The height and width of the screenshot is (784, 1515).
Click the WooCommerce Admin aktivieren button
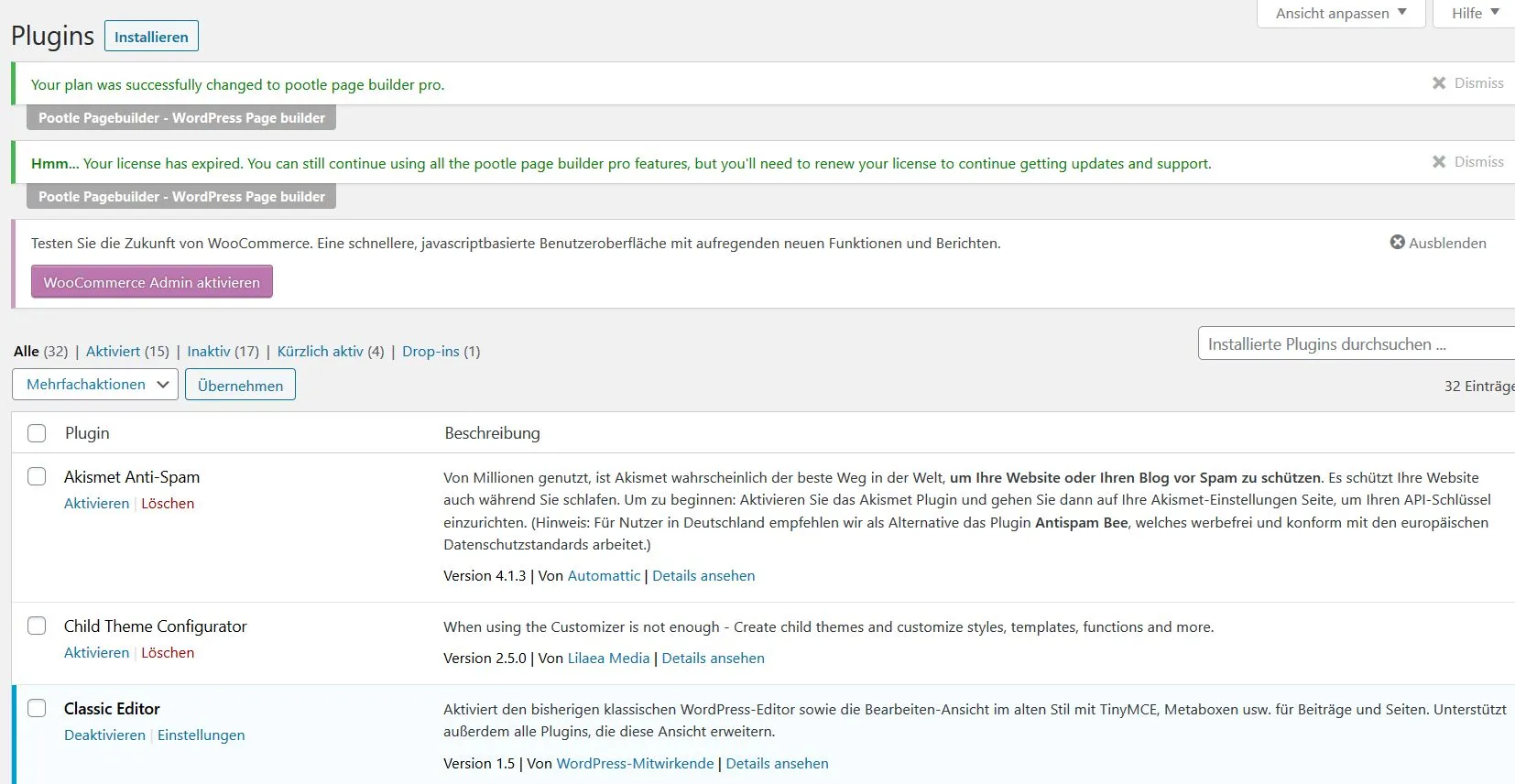point(152,282)
